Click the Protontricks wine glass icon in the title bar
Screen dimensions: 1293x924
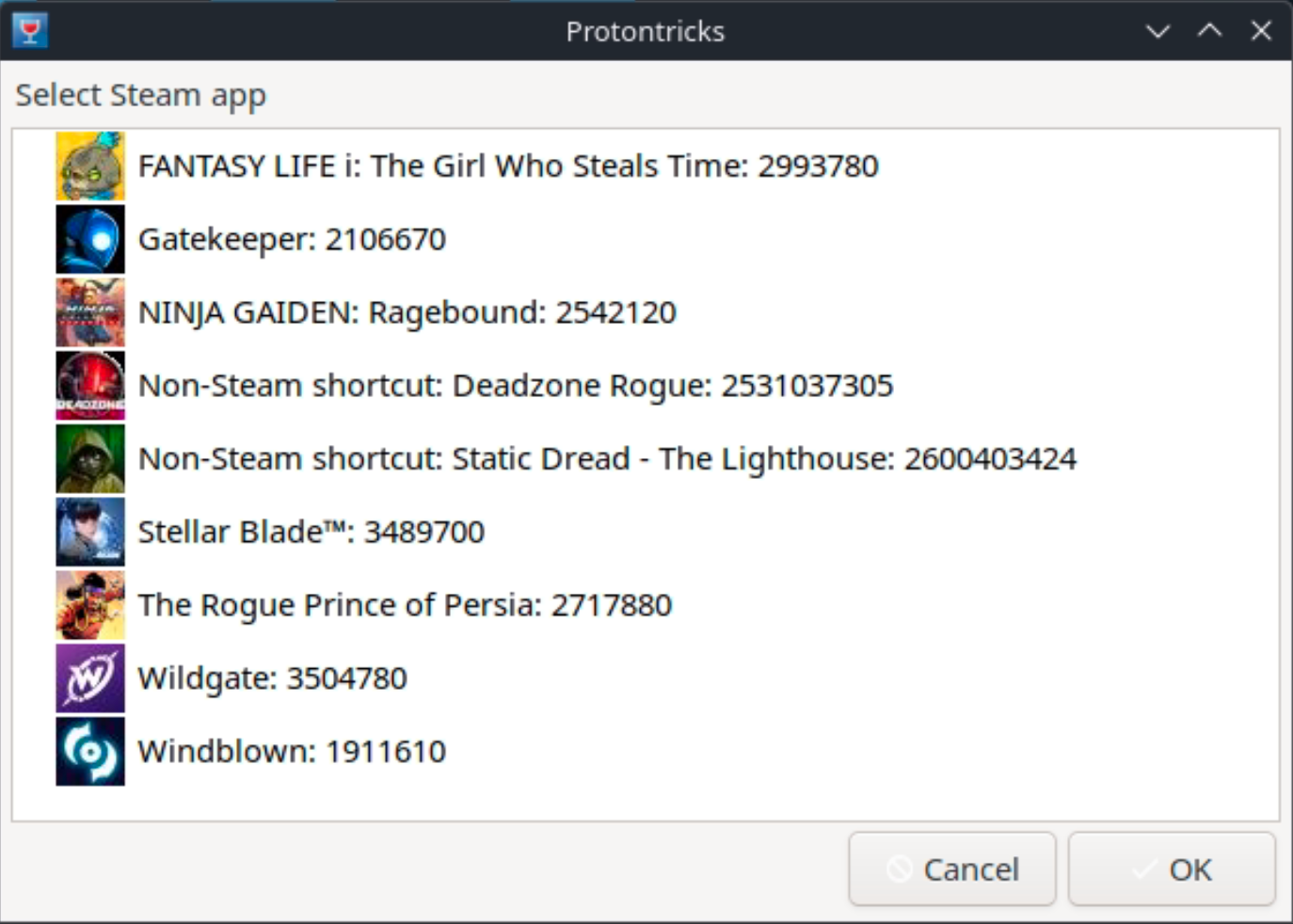click(x=30, y=30)
